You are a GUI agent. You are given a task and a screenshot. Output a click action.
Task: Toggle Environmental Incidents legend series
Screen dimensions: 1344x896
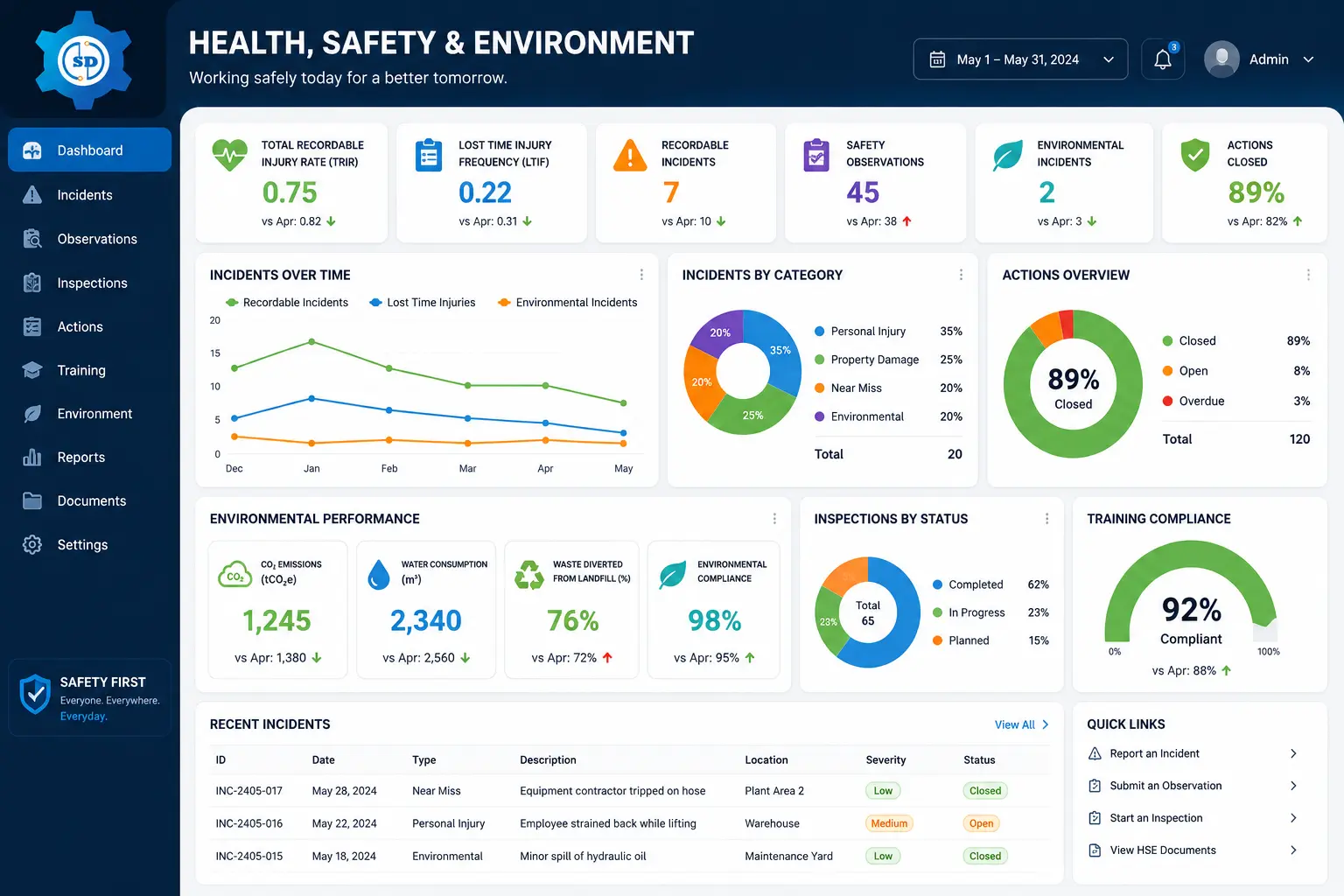point(568,303)
